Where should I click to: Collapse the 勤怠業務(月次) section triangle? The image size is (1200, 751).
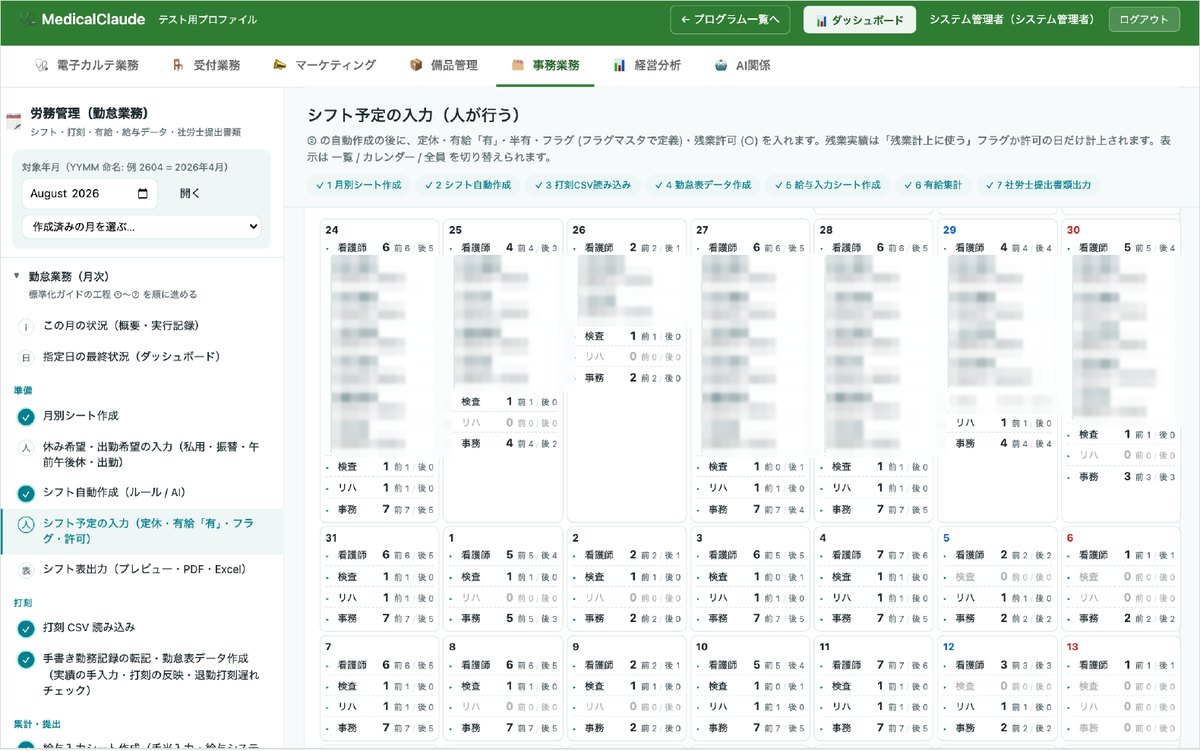point(16,275)
